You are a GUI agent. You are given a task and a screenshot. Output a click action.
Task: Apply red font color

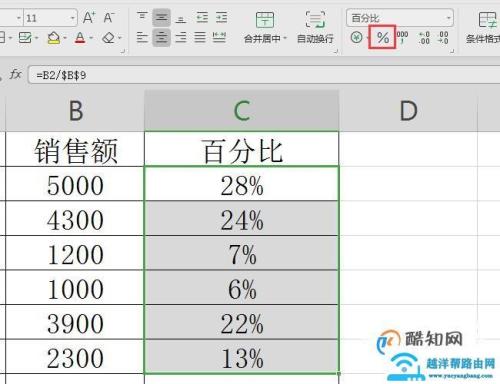[80, 38]
